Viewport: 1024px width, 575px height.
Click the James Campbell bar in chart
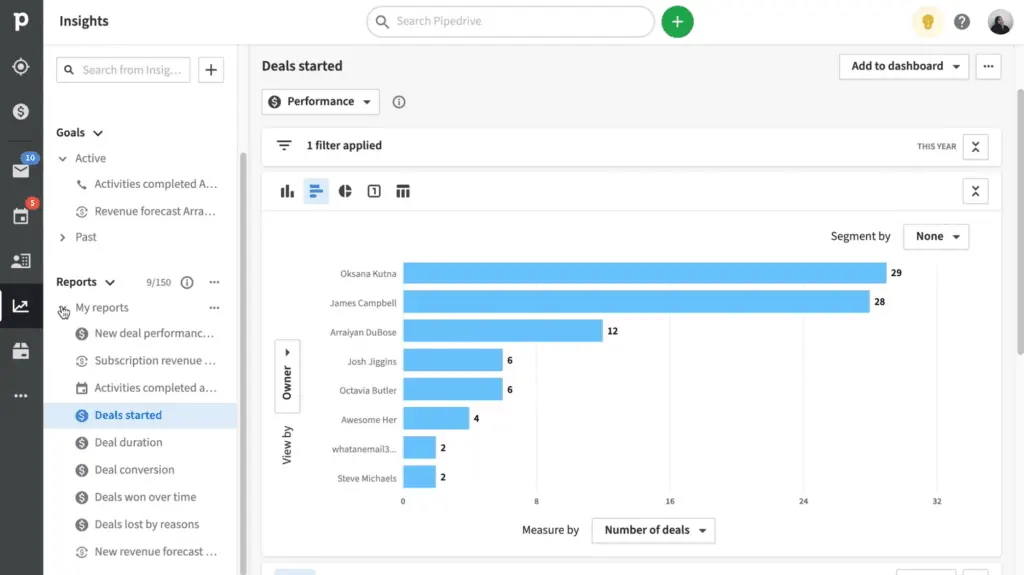[x=636, y=302]
